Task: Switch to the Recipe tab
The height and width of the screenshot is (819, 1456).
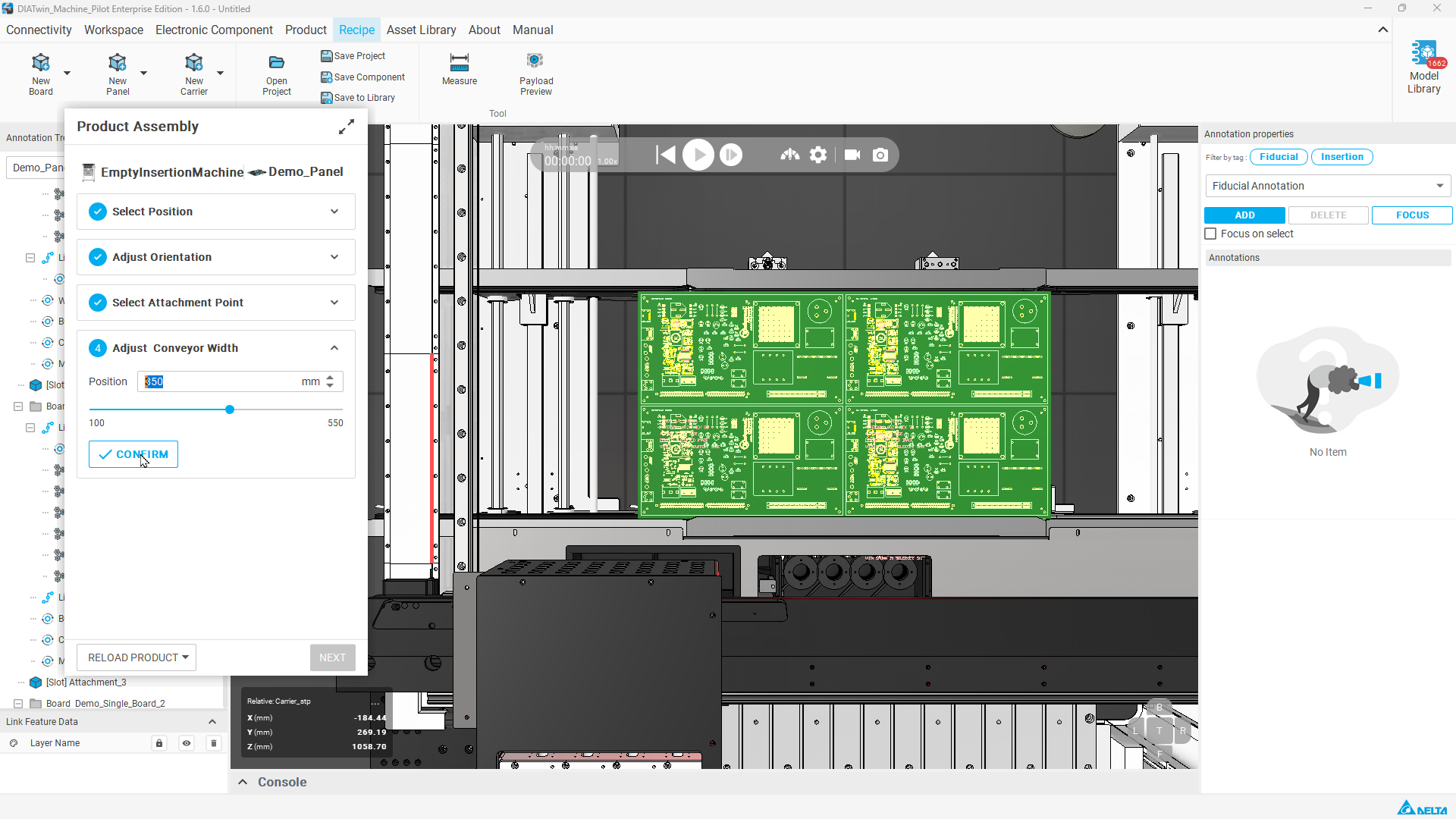Action: (357, 30)
